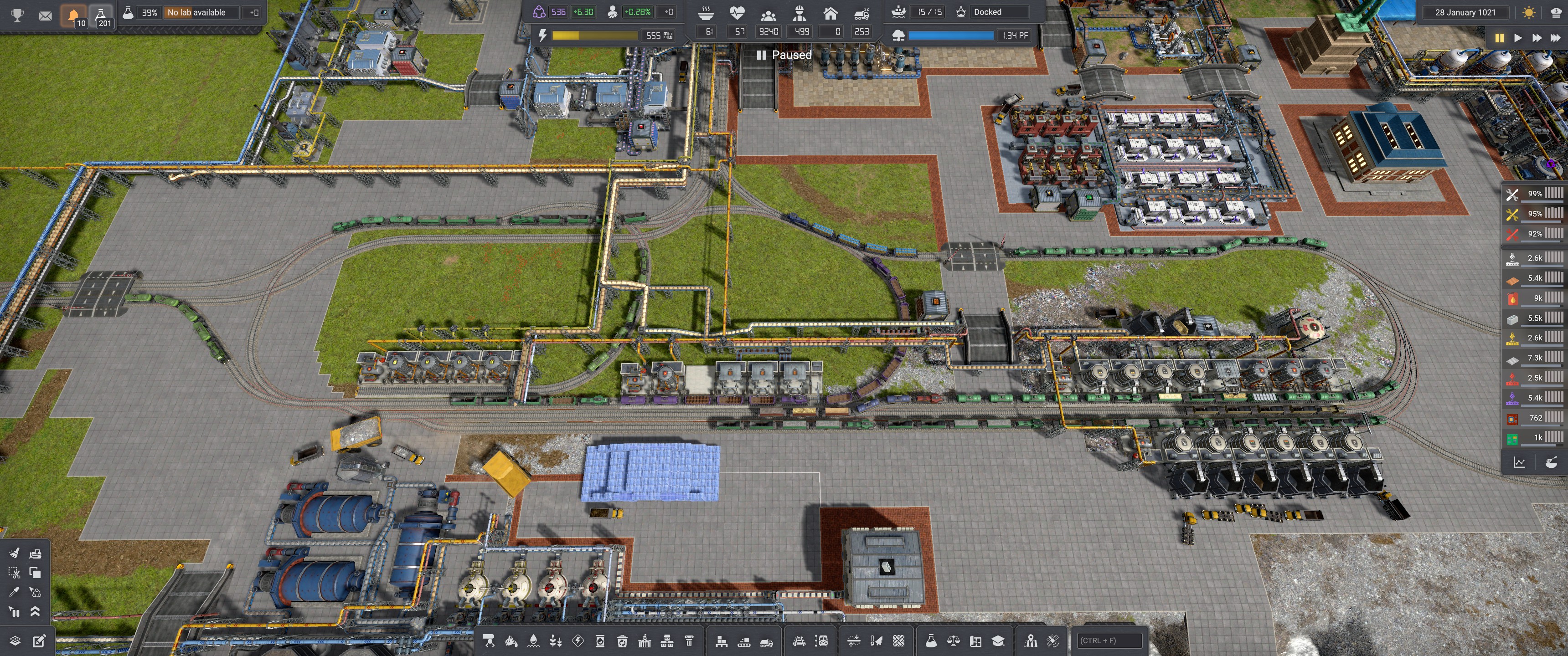Open workers icon showing 499

(800, 13)
